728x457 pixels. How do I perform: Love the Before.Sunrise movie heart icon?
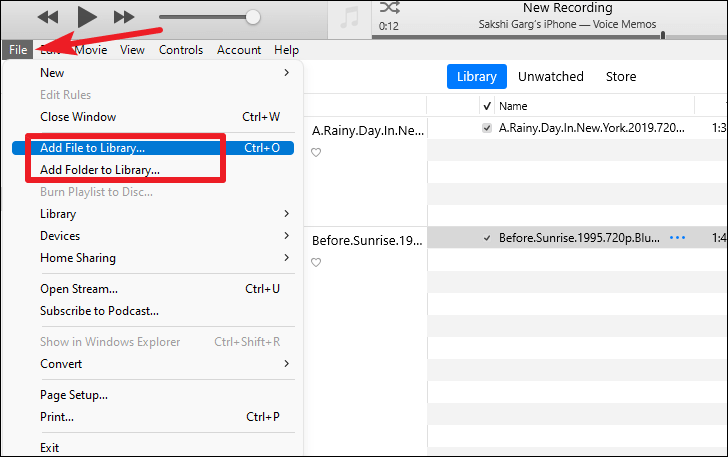tap(316, 262)
